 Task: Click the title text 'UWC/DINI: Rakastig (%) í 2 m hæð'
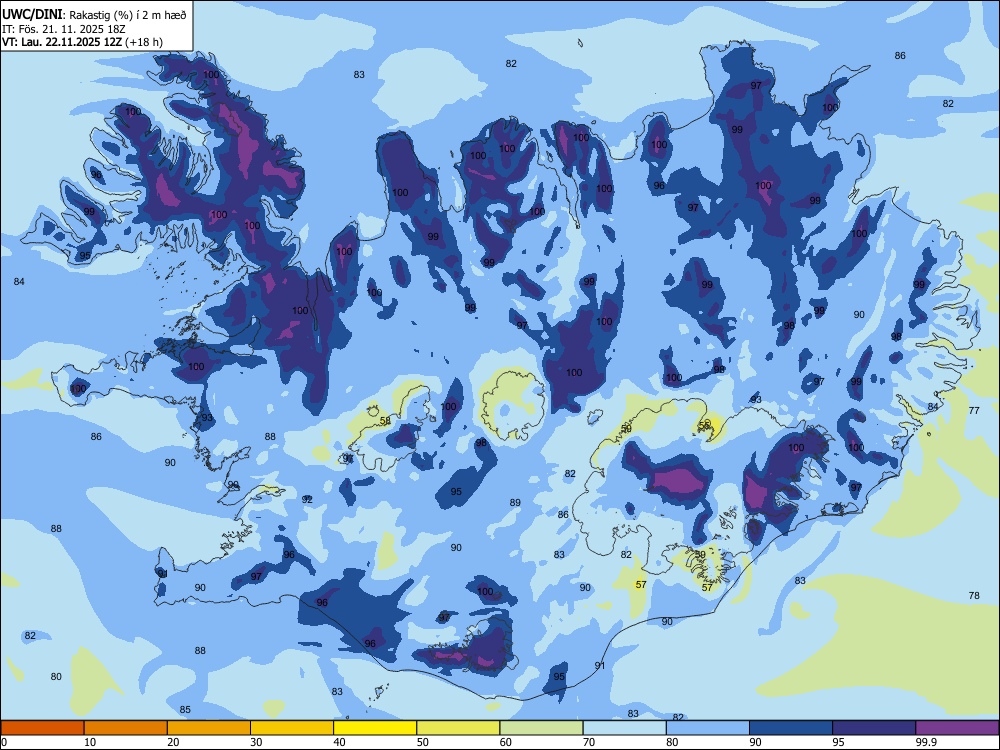tap(94, 15)
